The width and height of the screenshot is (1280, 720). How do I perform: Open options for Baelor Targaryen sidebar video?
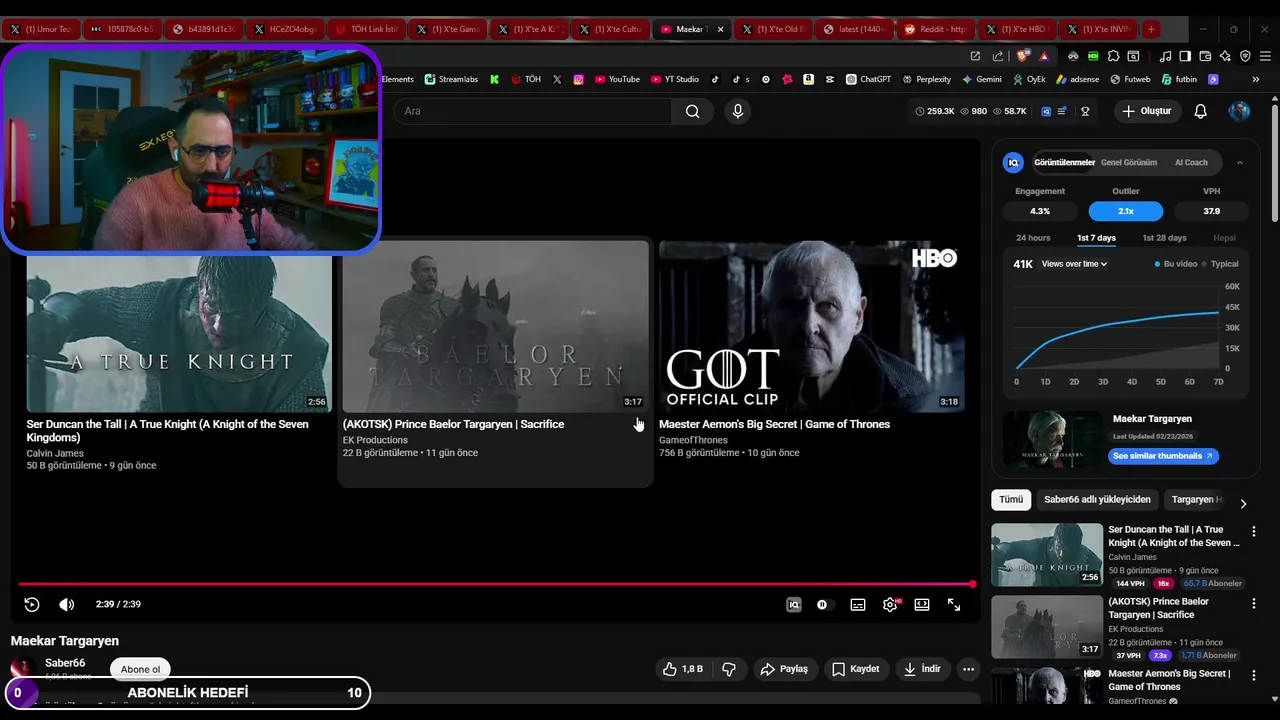tap(1254, 604)
